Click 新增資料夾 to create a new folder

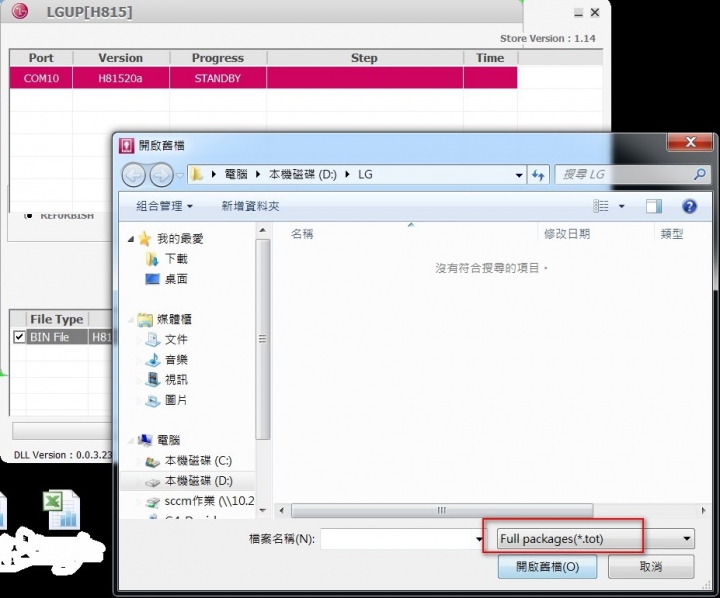pos(250,206)
